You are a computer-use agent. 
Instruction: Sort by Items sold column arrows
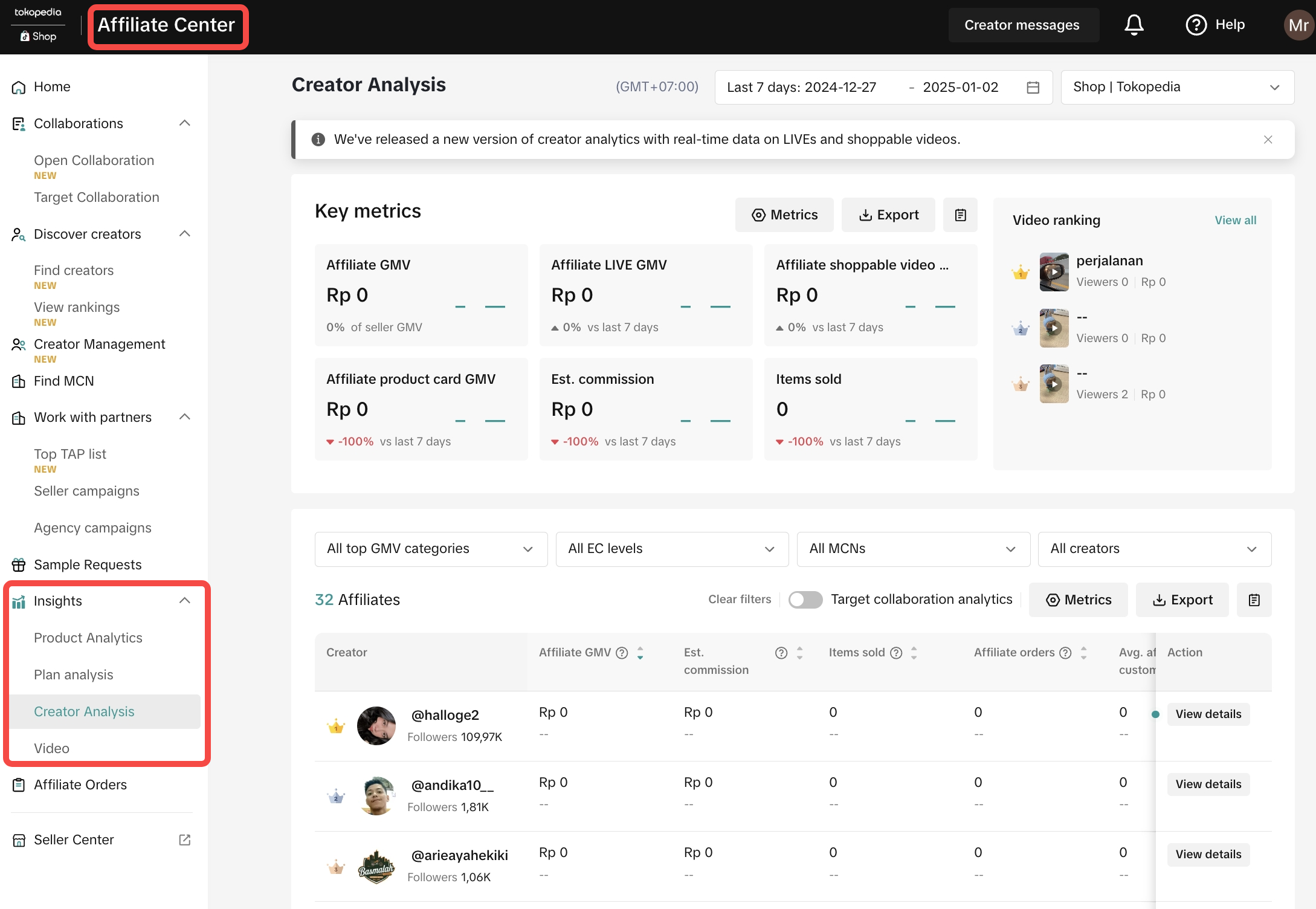(914, 653)
